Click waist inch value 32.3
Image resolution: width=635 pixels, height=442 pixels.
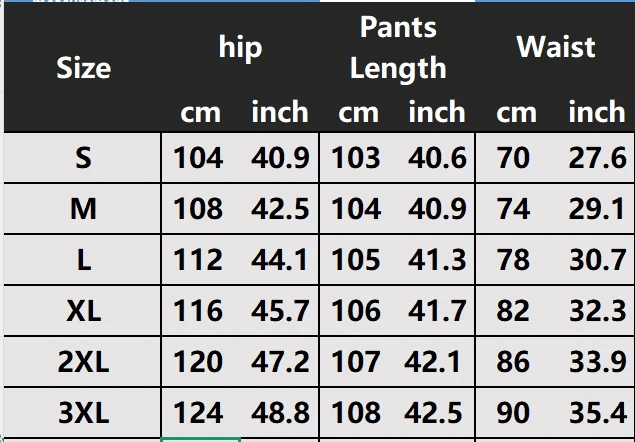(597, 311)
